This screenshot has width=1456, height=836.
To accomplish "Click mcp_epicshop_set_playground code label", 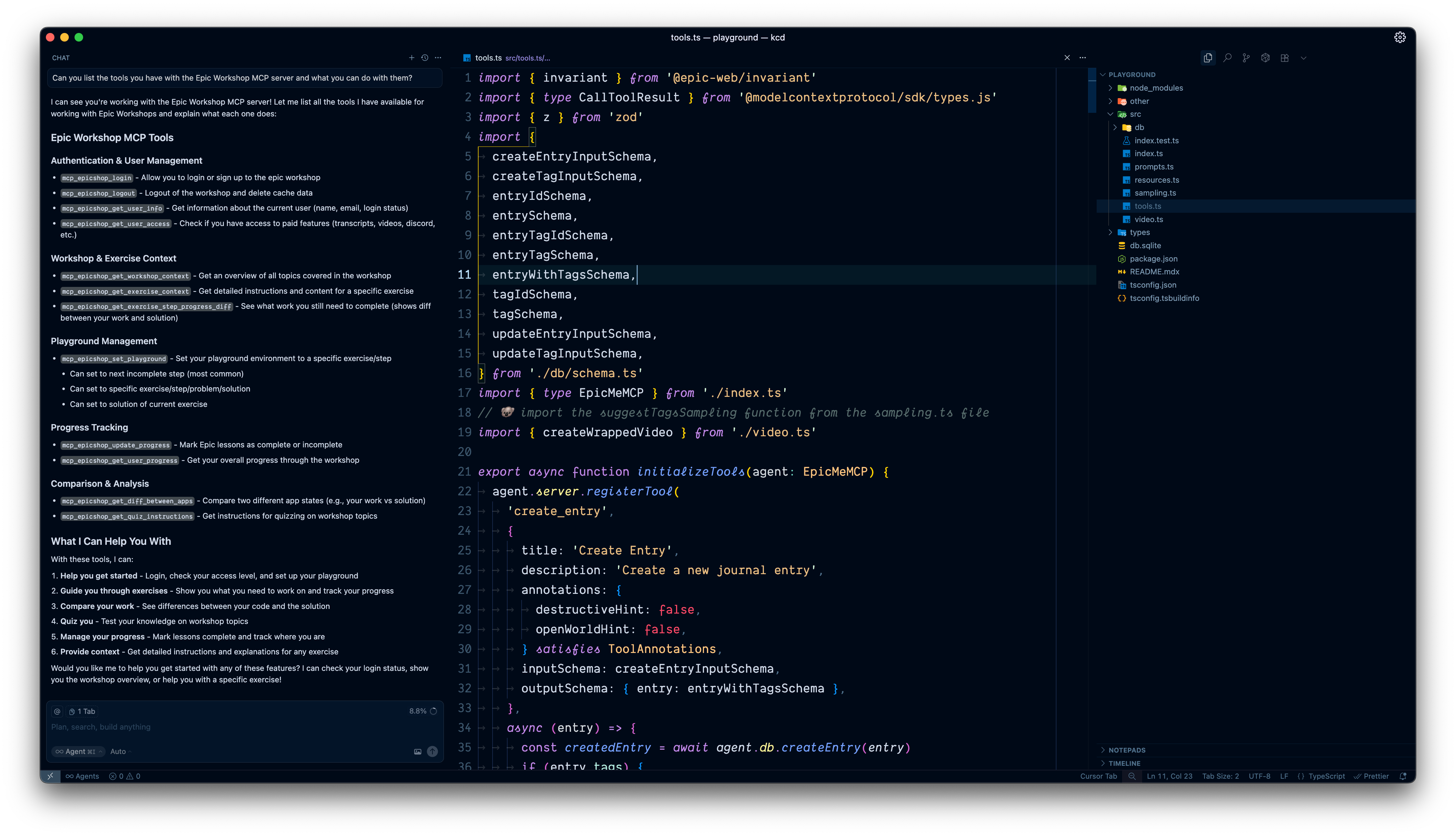I will pos(114,359).
